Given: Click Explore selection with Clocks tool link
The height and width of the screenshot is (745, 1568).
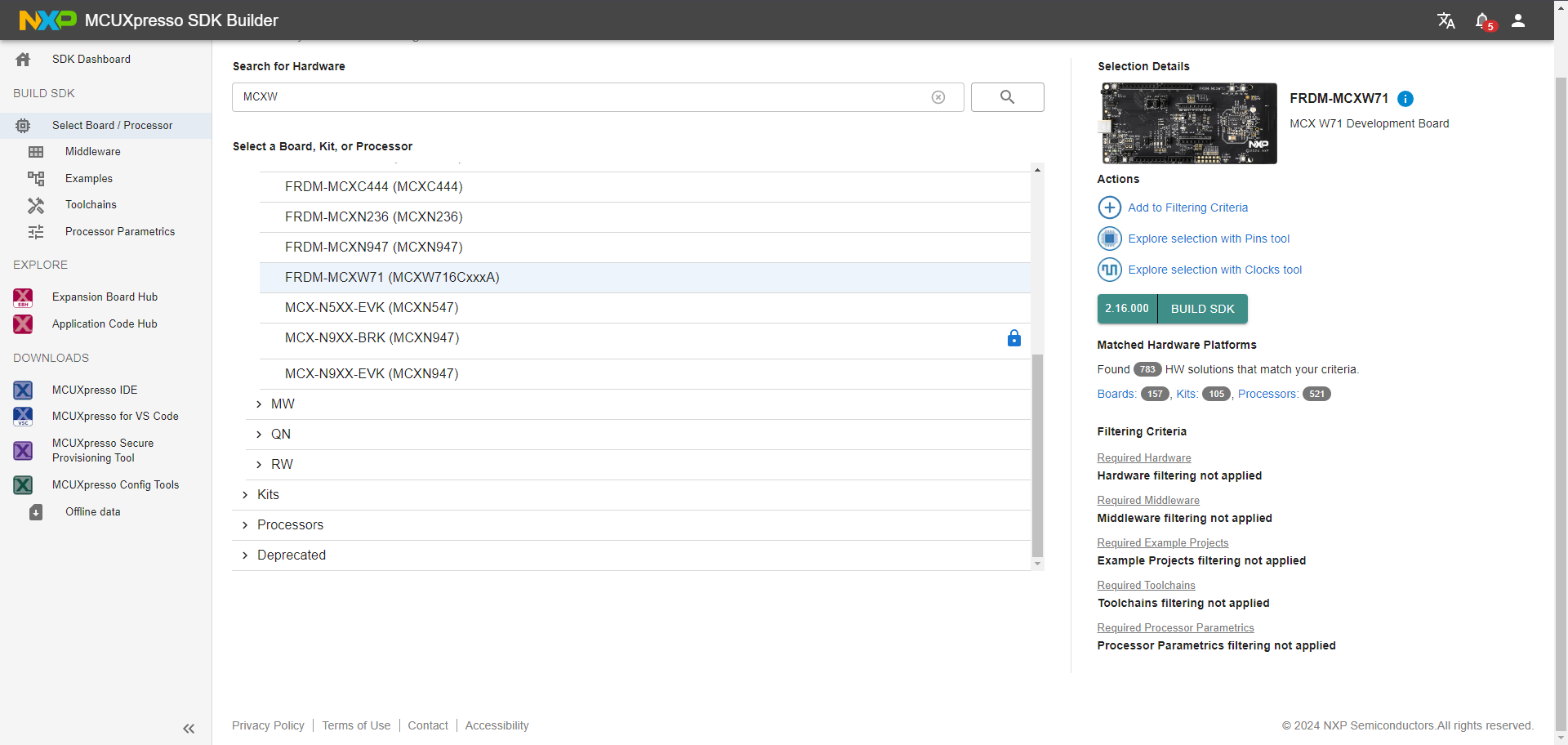Looking at the screenshot, I should (x=1215, y=270).
